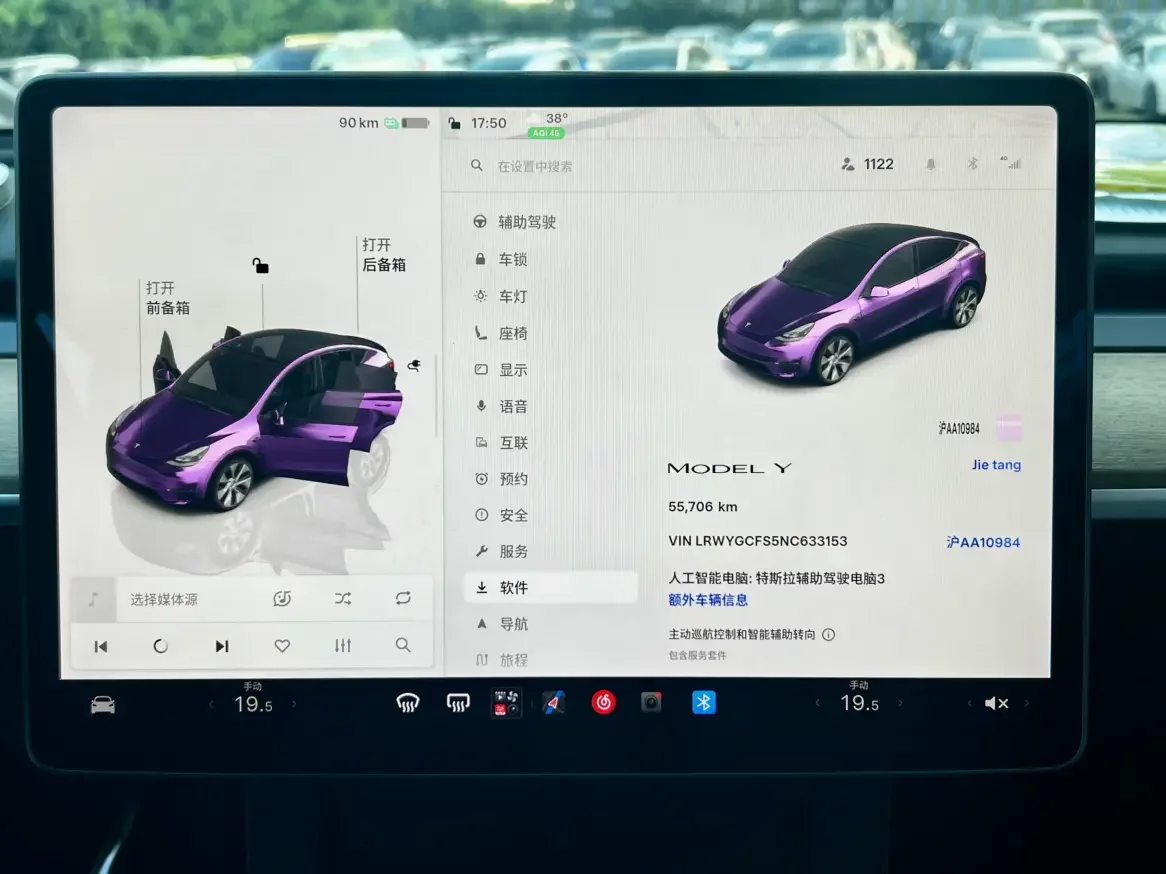Skip to previous track
The width and height of the screenshot is (1166, 874).
coord(100,646)
